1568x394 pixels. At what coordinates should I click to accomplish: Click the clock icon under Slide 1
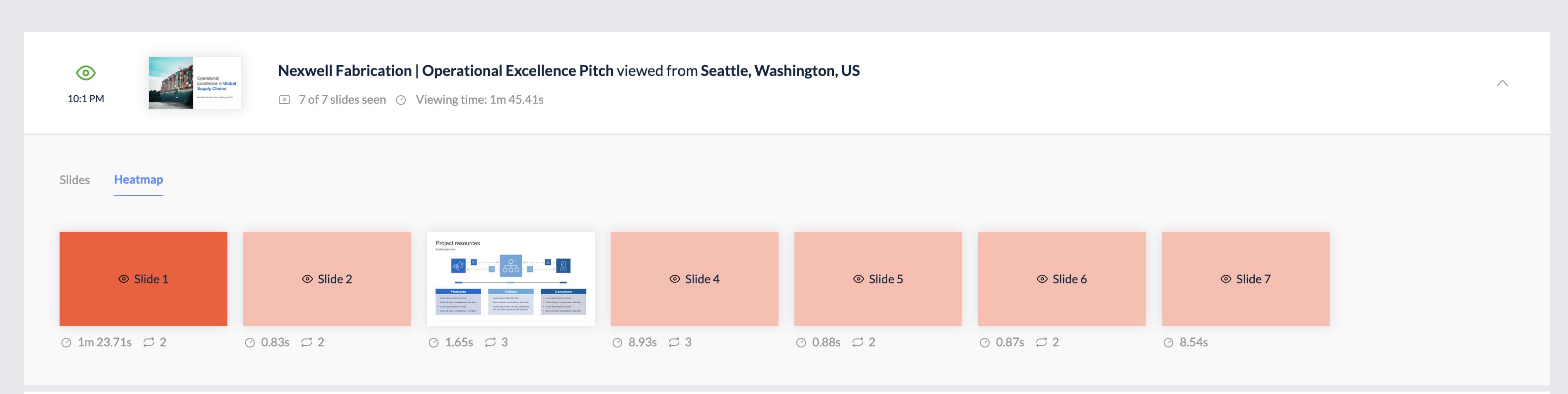pyautogui.click(x=67, y=342)
